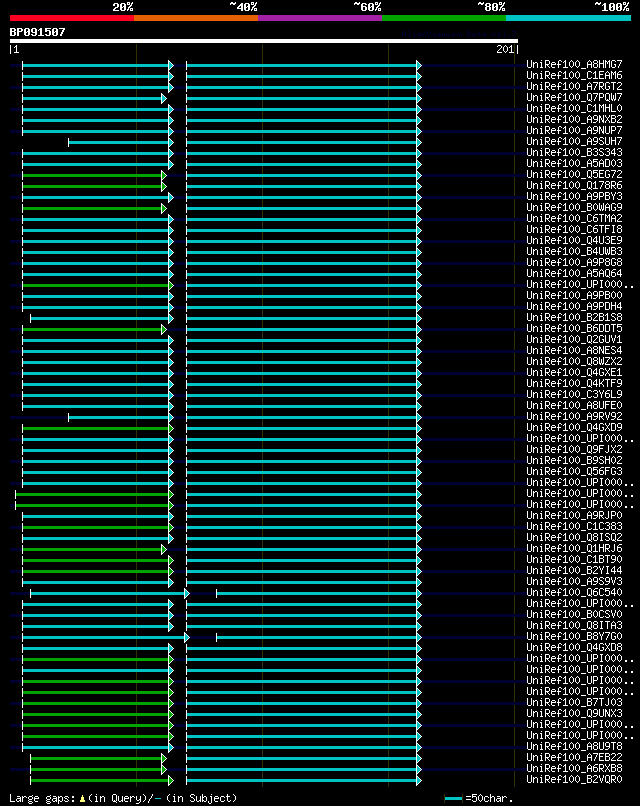Select the UniRef100_Q178R6 hit label

coord(574,185)
